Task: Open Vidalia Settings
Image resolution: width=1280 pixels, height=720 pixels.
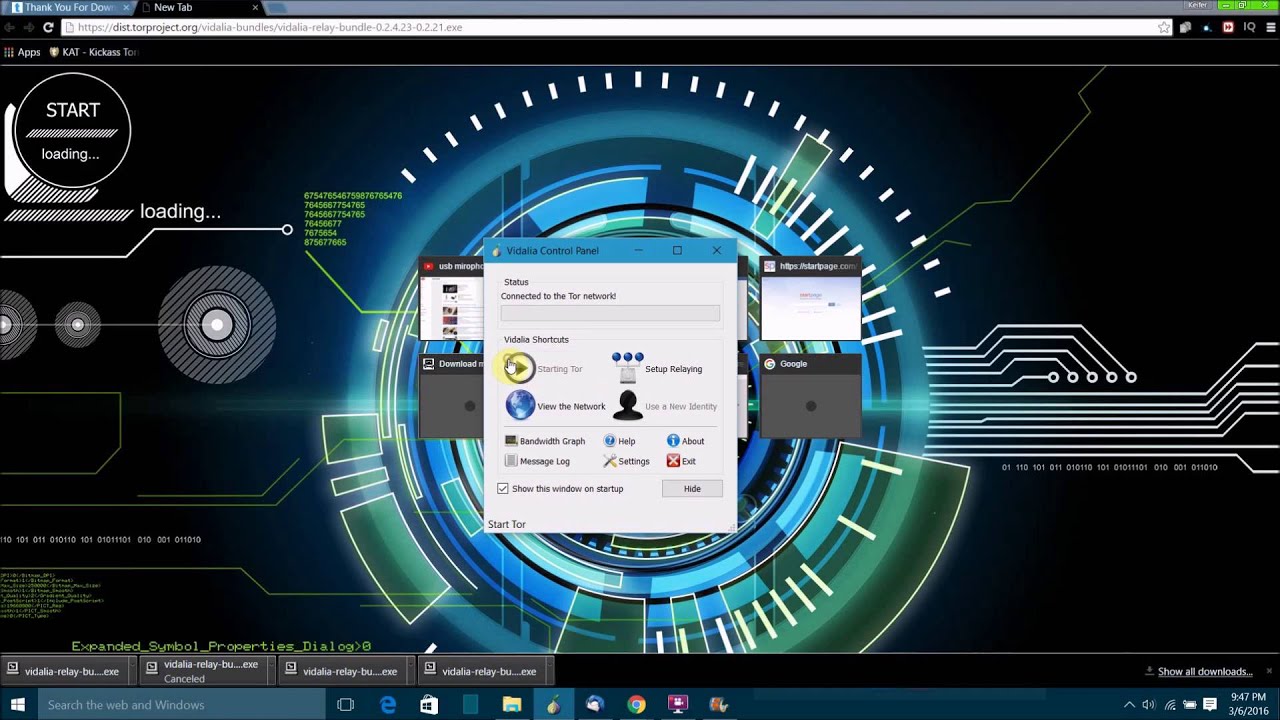Action: pyautogui.click(x=627, y=461)
